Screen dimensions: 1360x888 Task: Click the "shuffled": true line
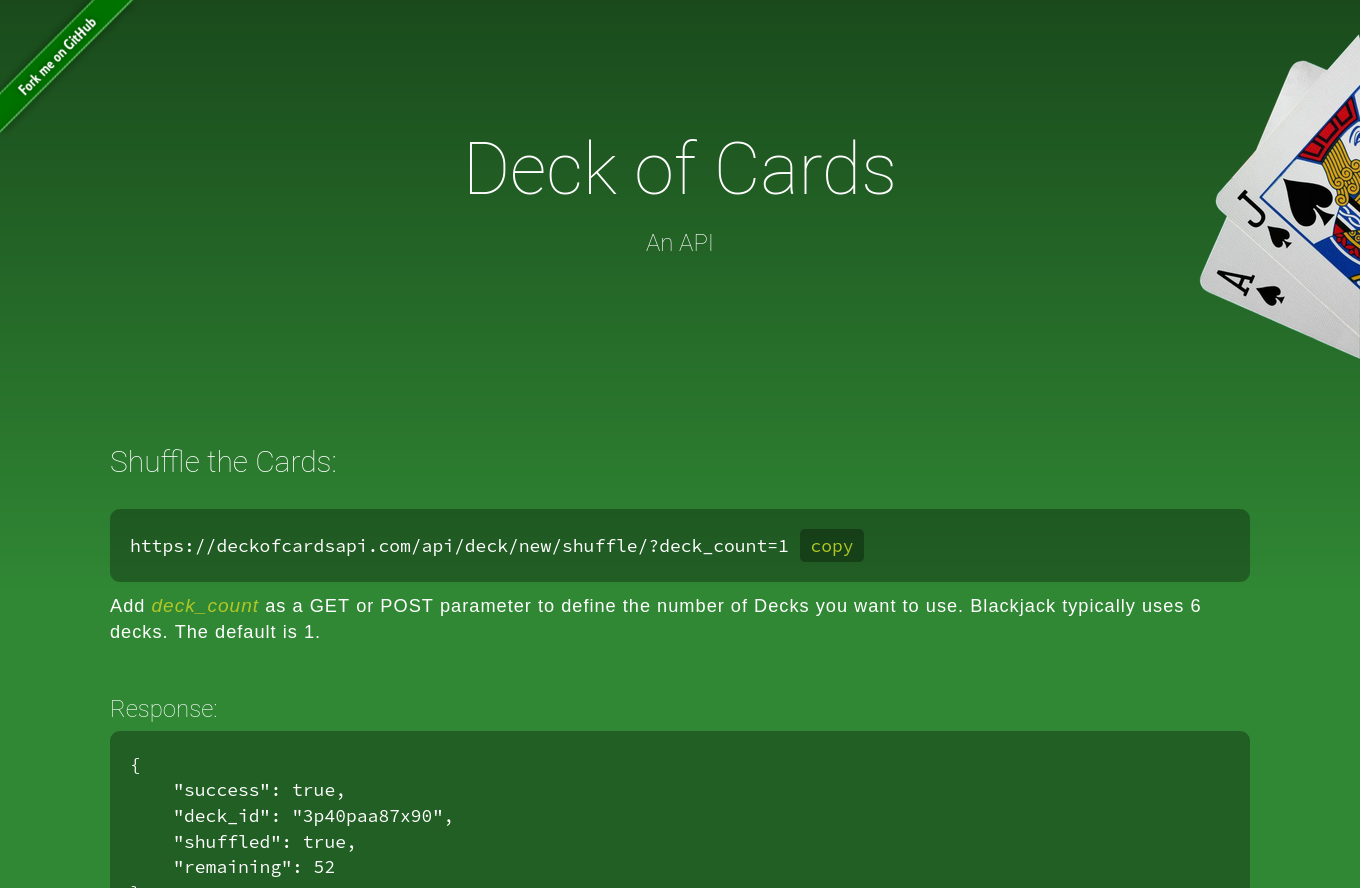coord(265,842)
